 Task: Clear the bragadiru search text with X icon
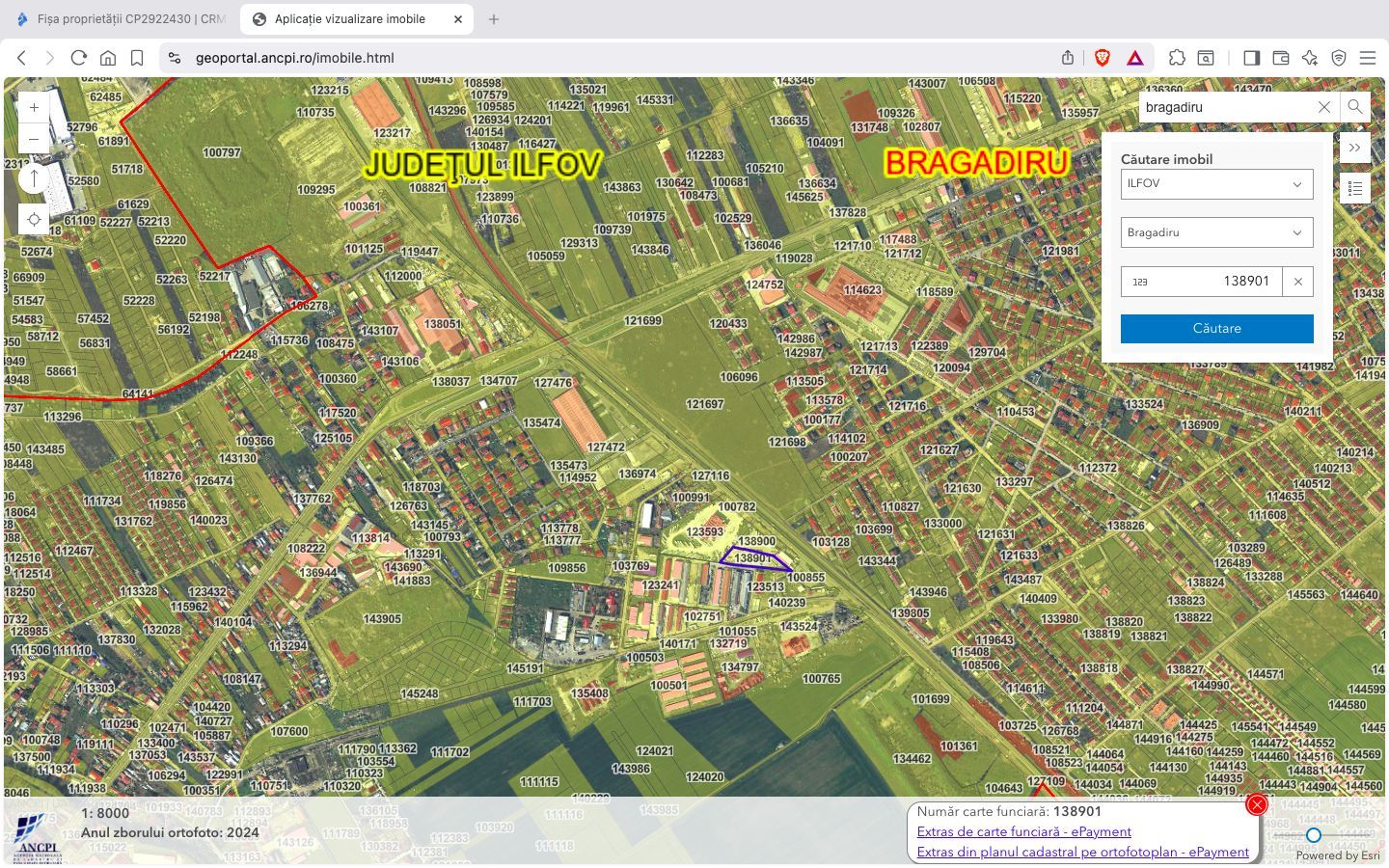pyautogui.click(x=1323, y=107)
